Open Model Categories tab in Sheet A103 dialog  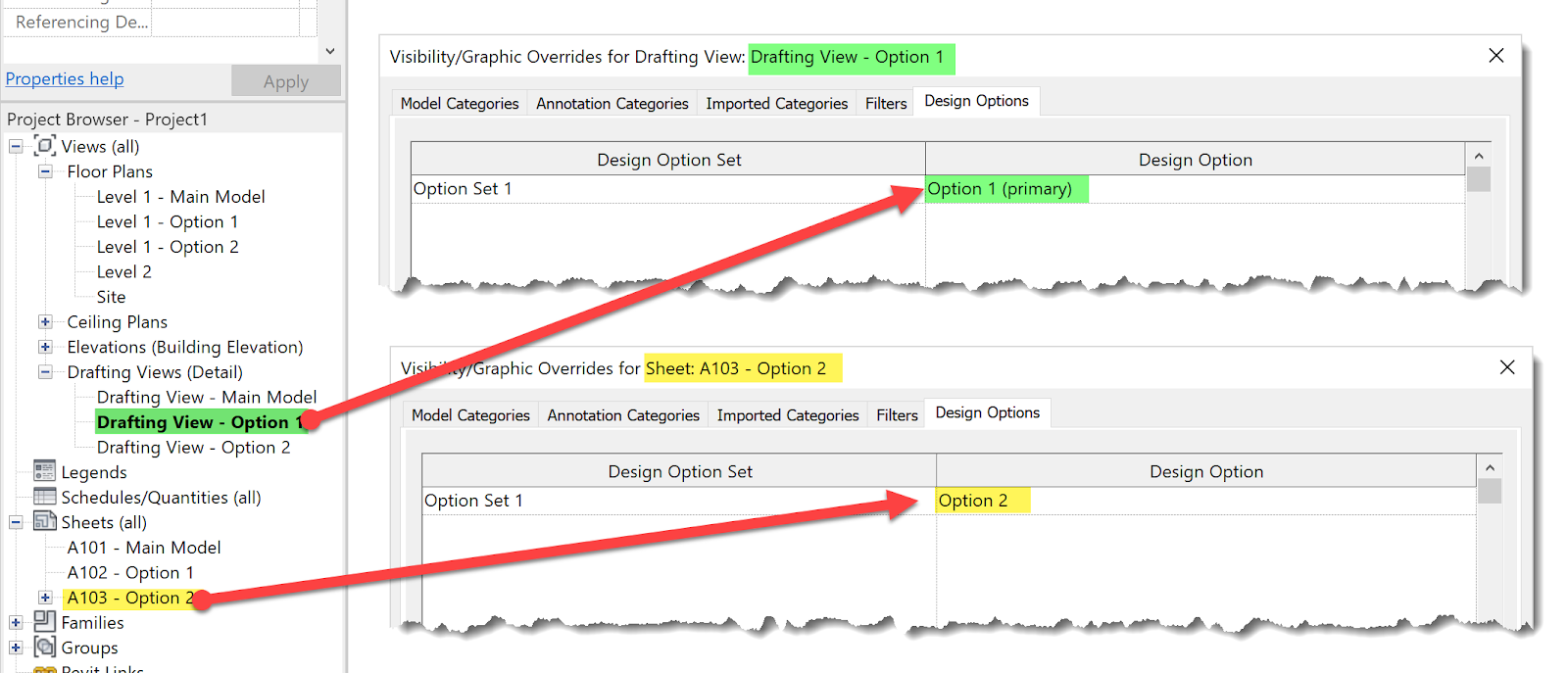tap(470, 414)
